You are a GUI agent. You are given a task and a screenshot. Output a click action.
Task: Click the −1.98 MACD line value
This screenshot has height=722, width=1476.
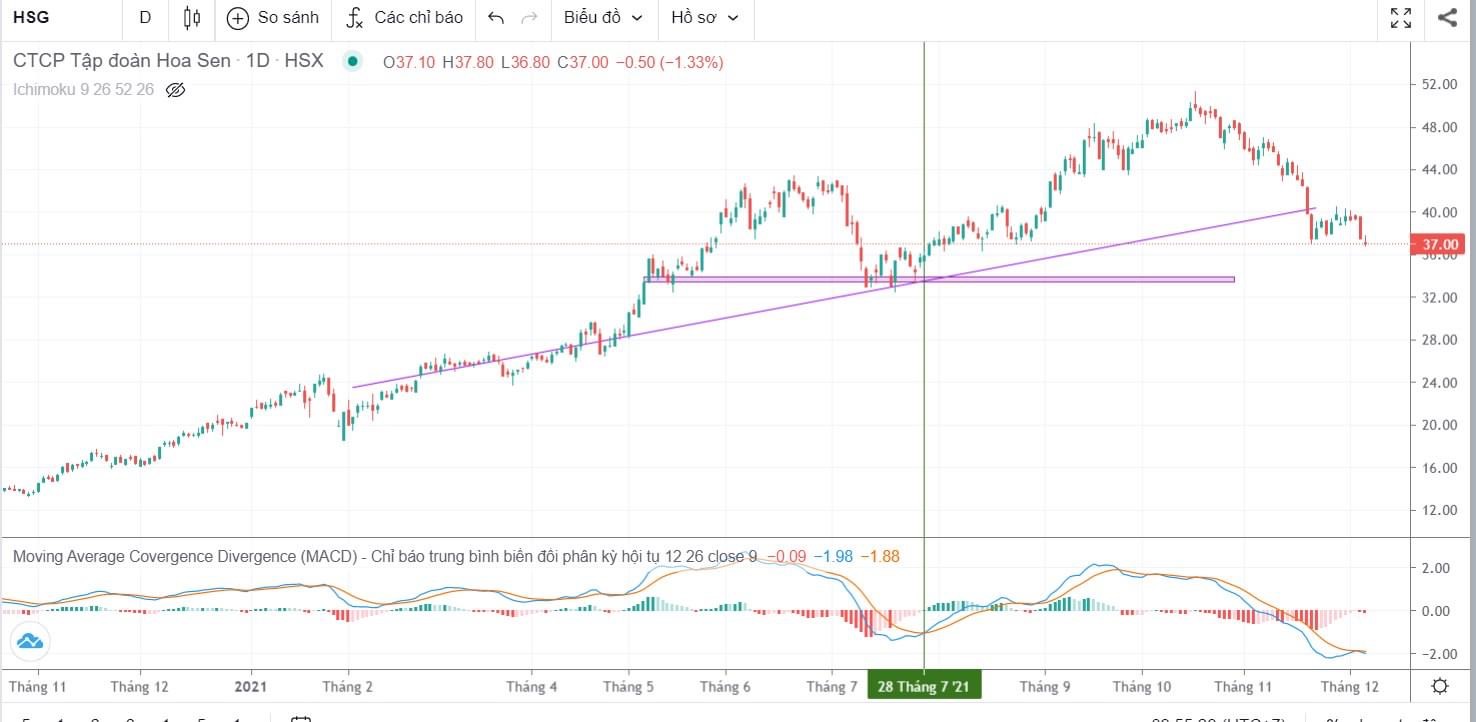[x=832, y=556]
